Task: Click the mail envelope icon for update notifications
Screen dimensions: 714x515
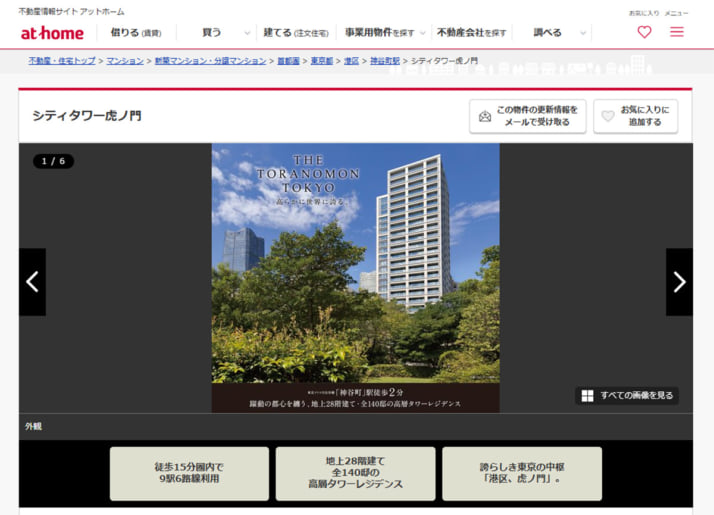Action: (485, 116)
